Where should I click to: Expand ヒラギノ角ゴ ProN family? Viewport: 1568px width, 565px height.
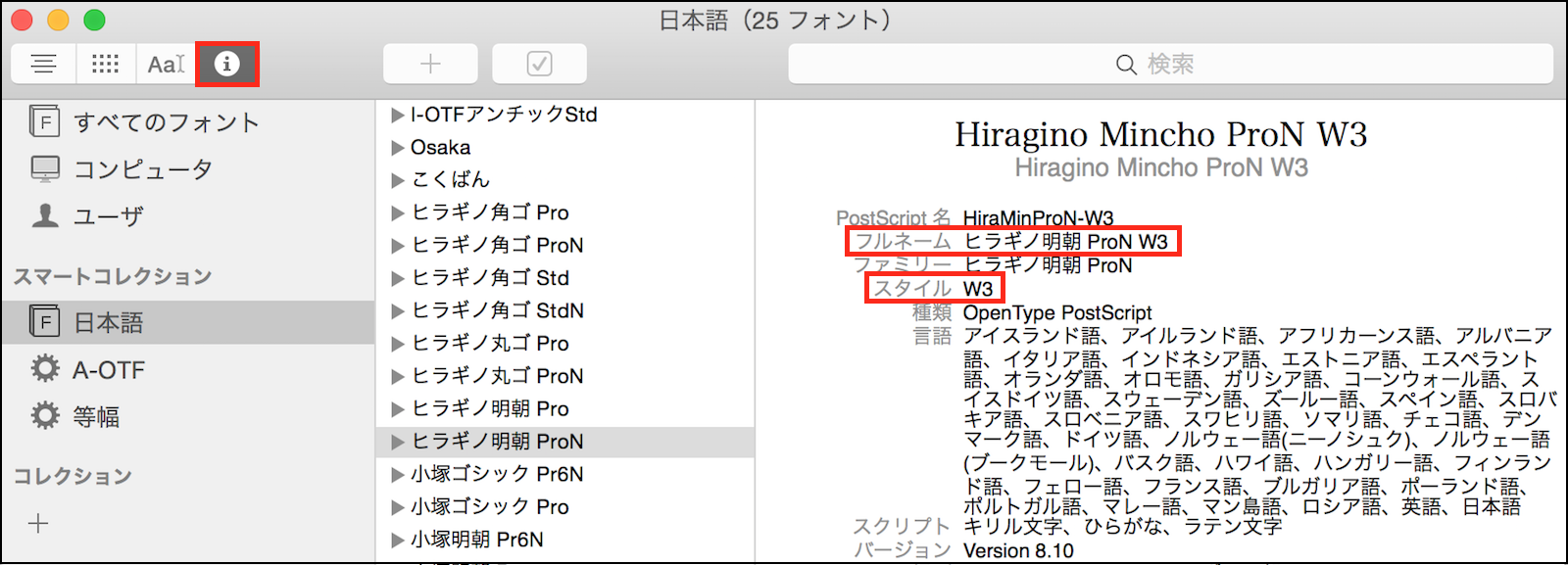point(397,246)
